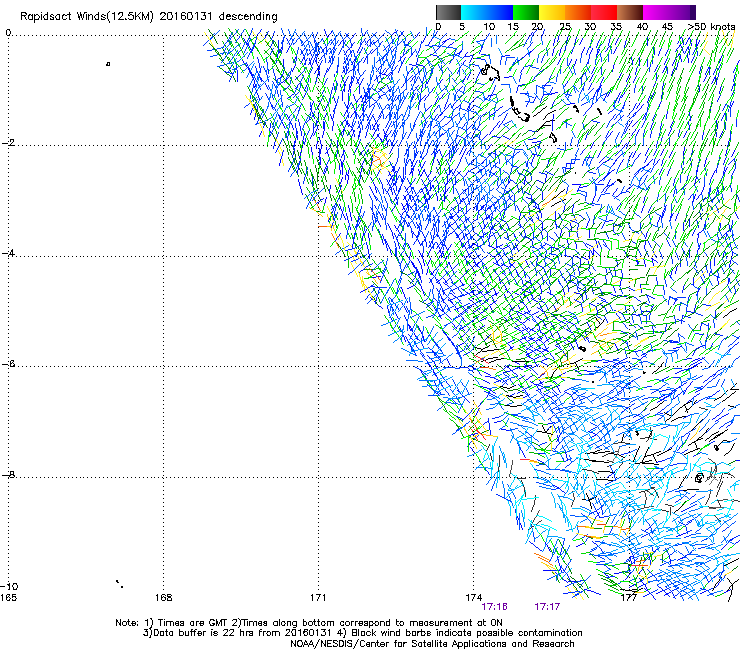740x650 pixels.
Task: Click the latitude axis label '-2'
Action: pos(8,143)
